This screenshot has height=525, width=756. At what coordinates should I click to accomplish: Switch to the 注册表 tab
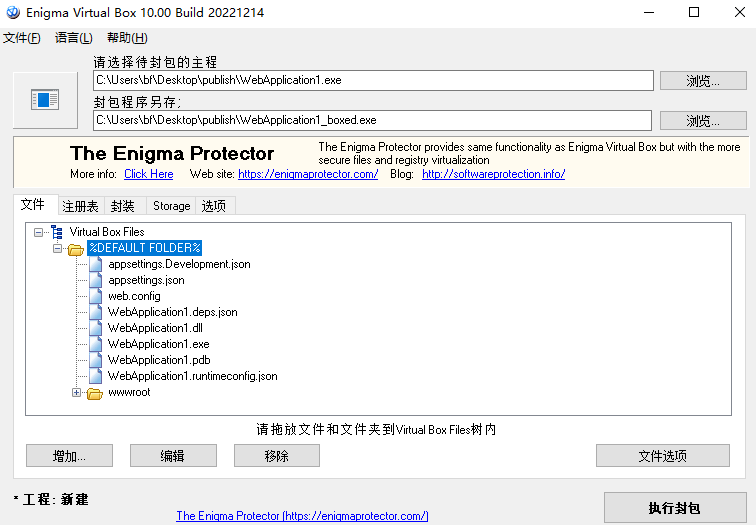[80, 206]
